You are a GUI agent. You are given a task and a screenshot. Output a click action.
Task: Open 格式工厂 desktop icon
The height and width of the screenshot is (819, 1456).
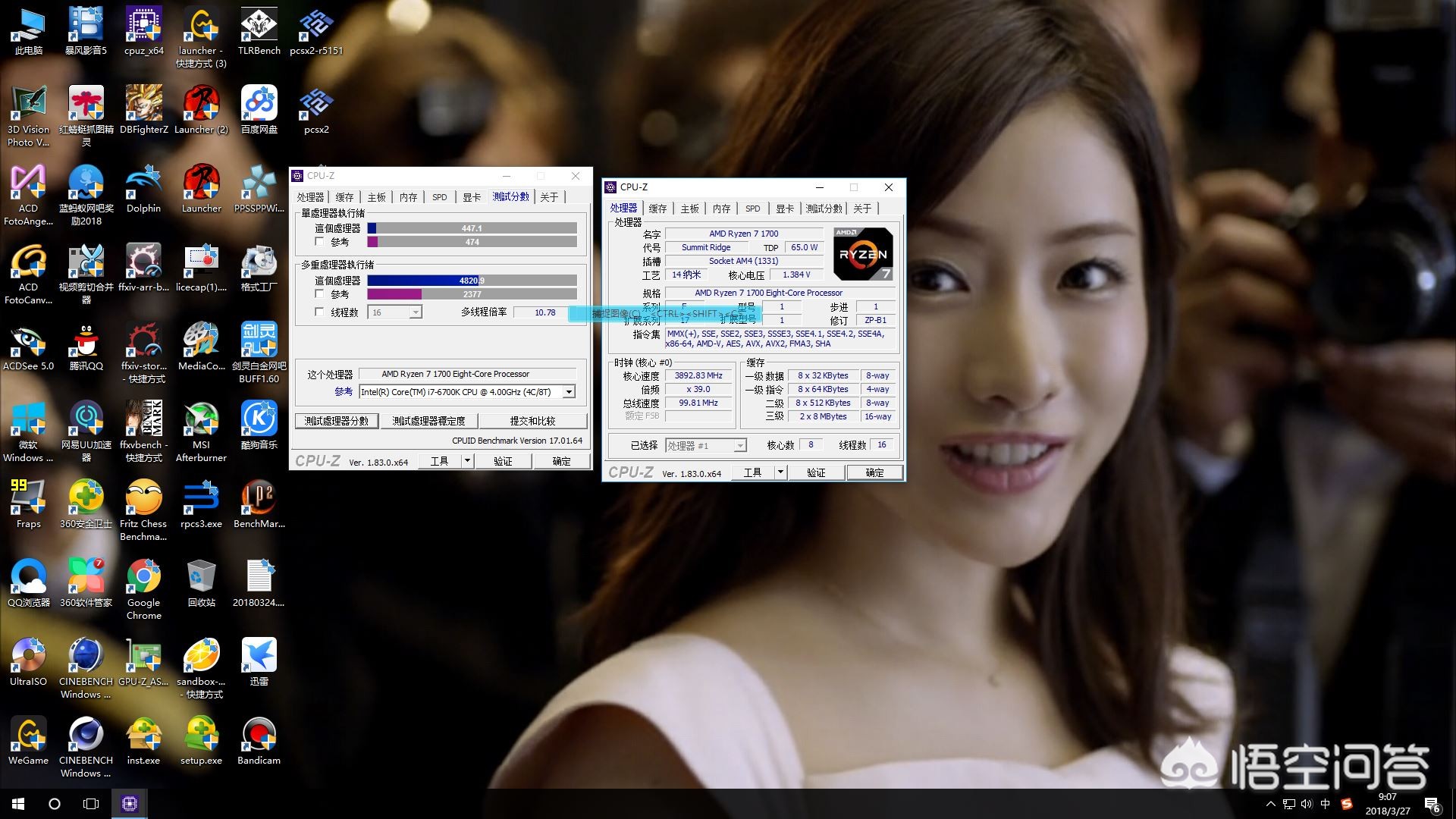pyautogui.click(x=259, y=268)
